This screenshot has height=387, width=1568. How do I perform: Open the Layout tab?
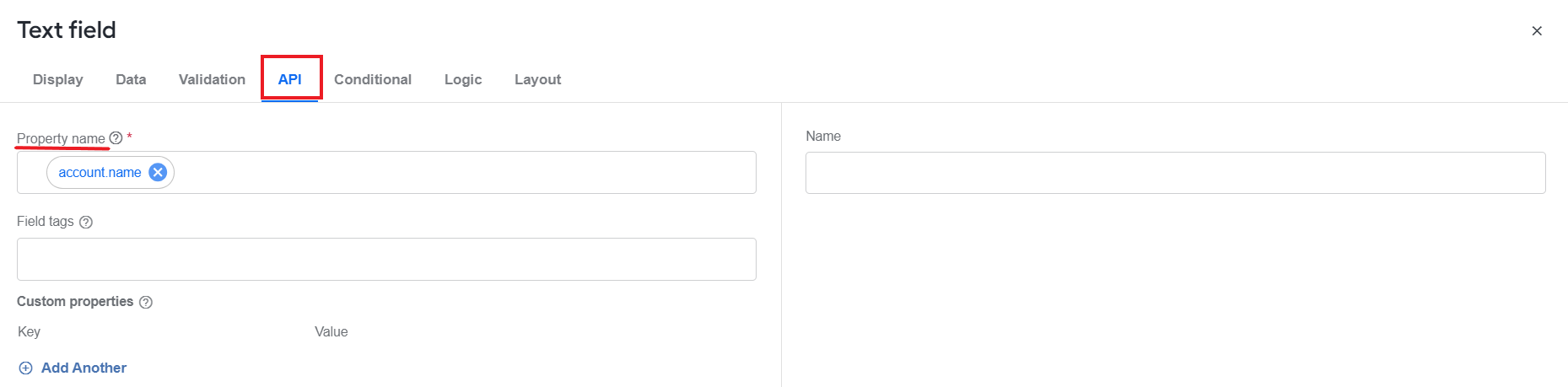click(538, 79)
